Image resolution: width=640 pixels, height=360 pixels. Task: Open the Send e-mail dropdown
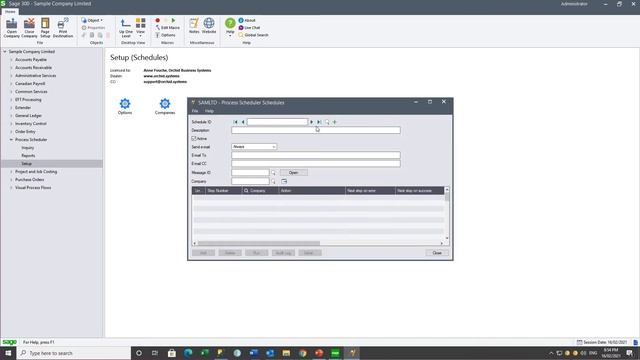(x=274, y=147)
